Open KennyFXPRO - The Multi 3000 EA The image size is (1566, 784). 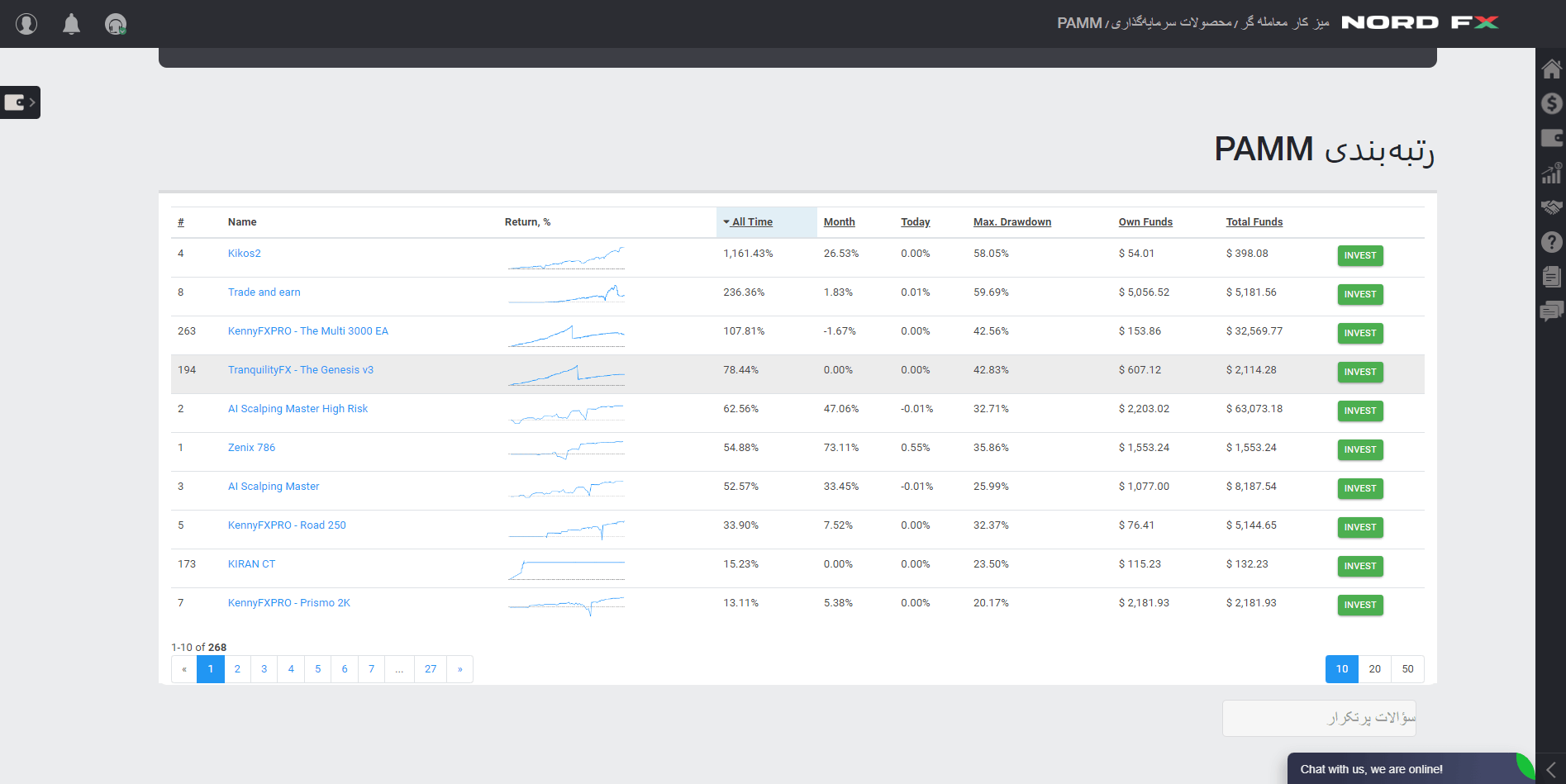pos(308,331)
